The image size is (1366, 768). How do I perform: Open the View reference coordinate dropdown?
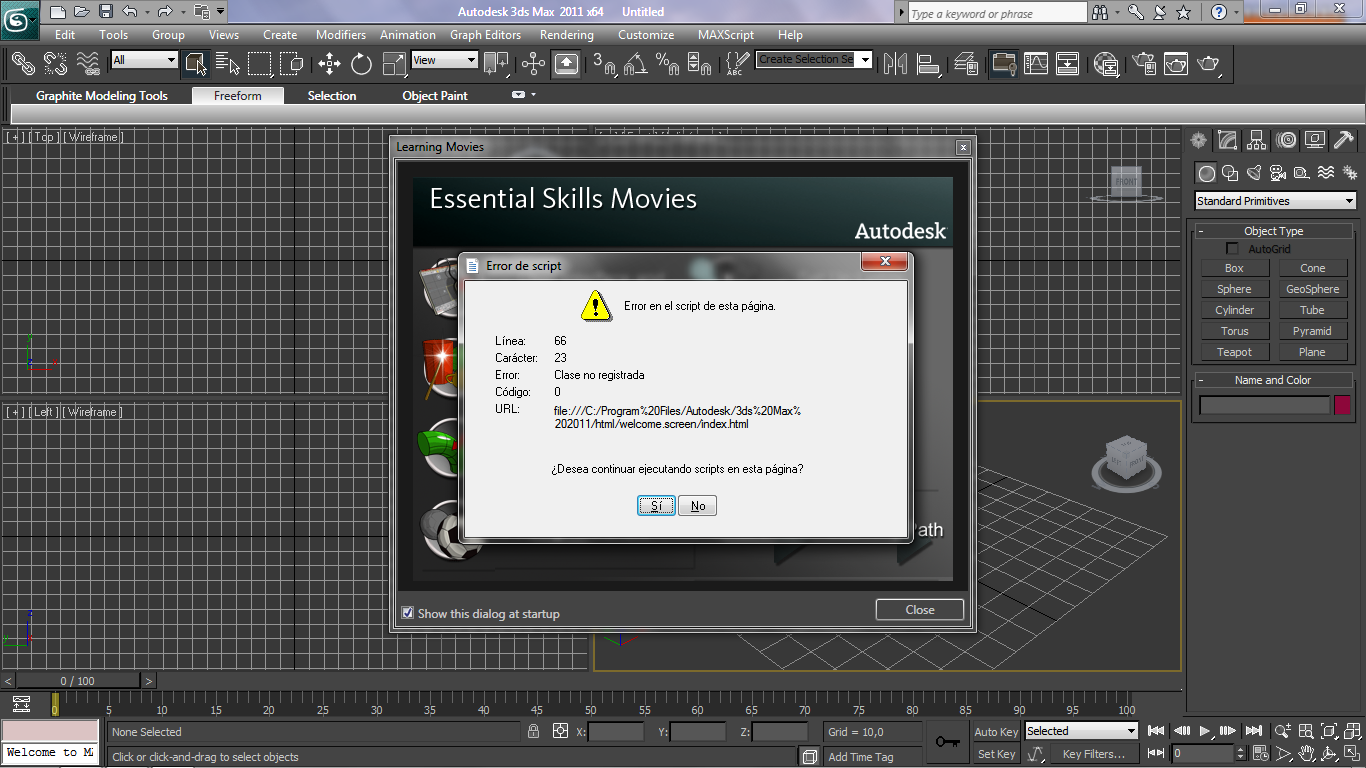pyautogui.click(x=444, y=60)
